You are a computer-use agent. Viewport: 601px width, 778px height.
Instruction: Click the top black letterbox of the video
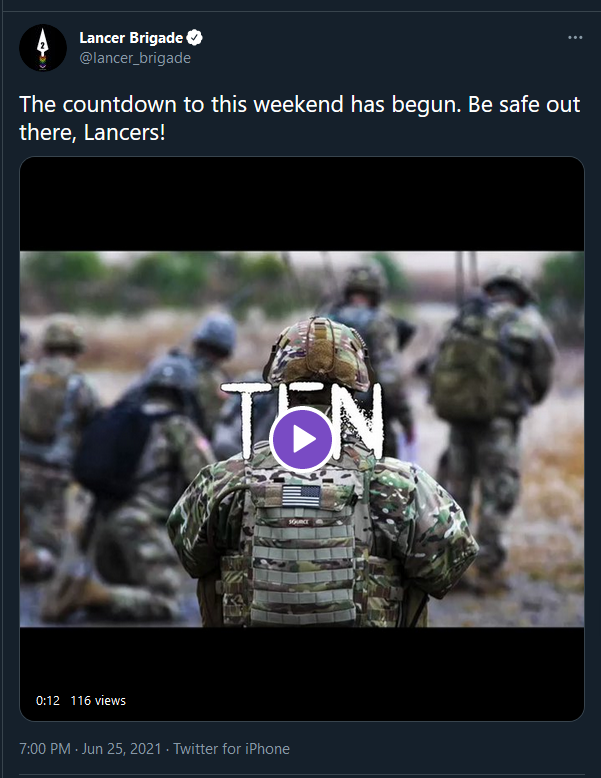pos(302,204)
